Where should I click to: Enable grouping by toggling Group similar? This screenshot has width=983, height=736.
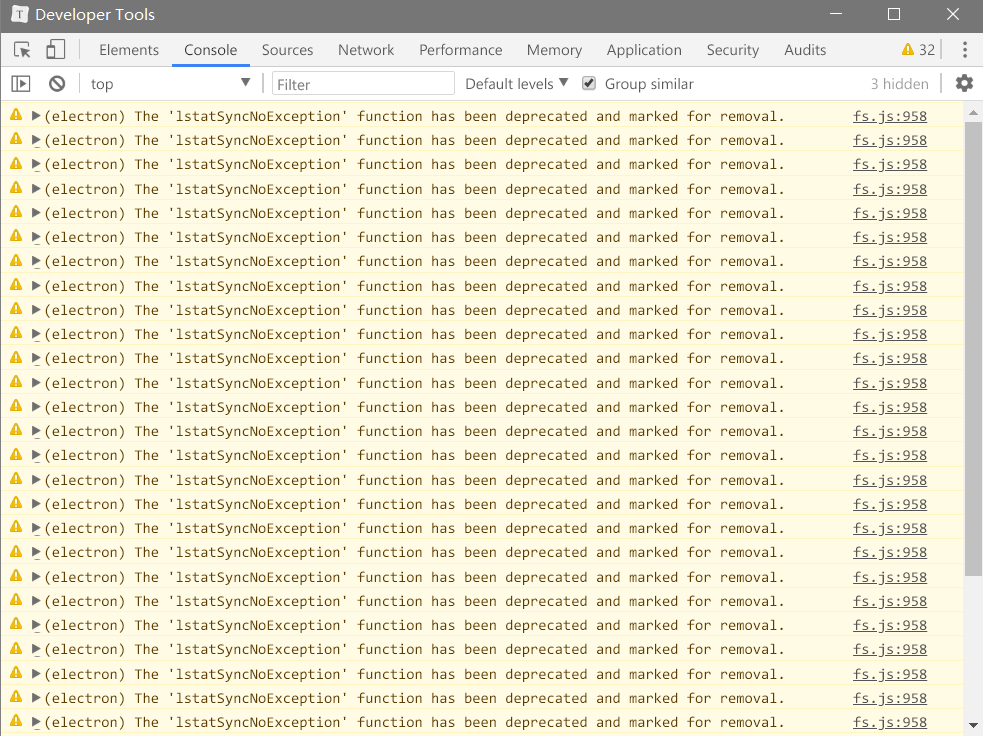pyautogui.click(x=588, y=84)
